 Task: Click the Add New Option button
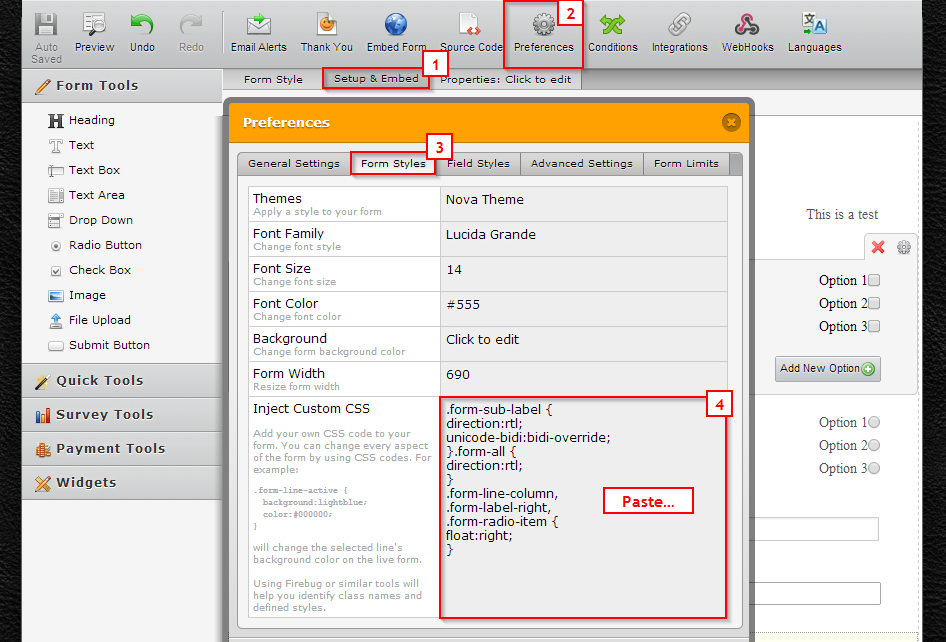click(x=827, y=369)
